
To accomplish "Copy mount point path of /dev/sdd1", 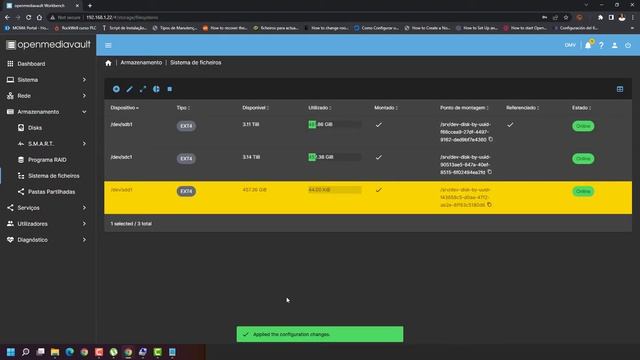I will [x=489, y=205].
